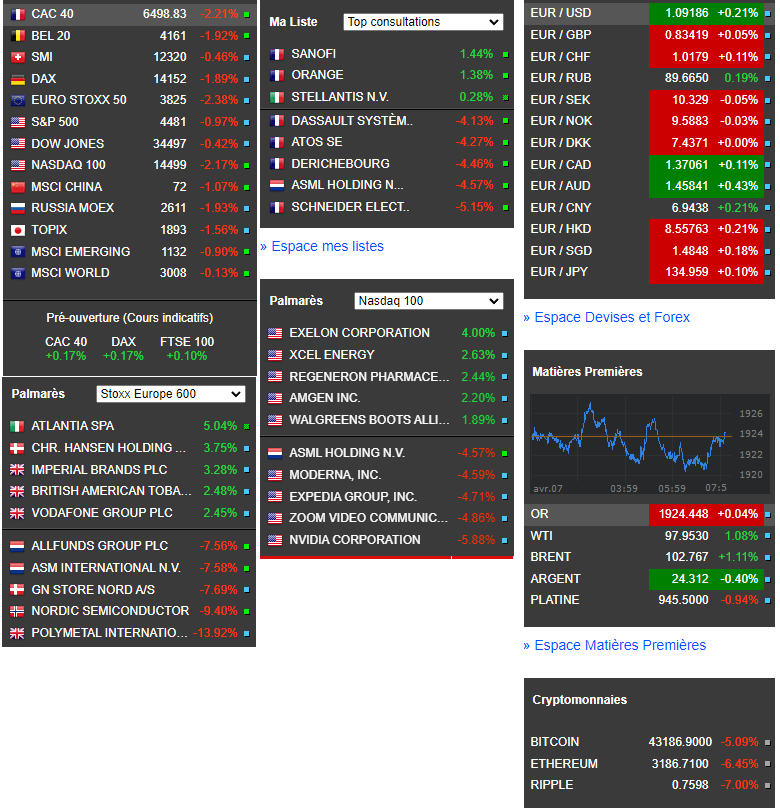Open the NASDAQ 100 index row
780x812 pixels.
(130, 165)
